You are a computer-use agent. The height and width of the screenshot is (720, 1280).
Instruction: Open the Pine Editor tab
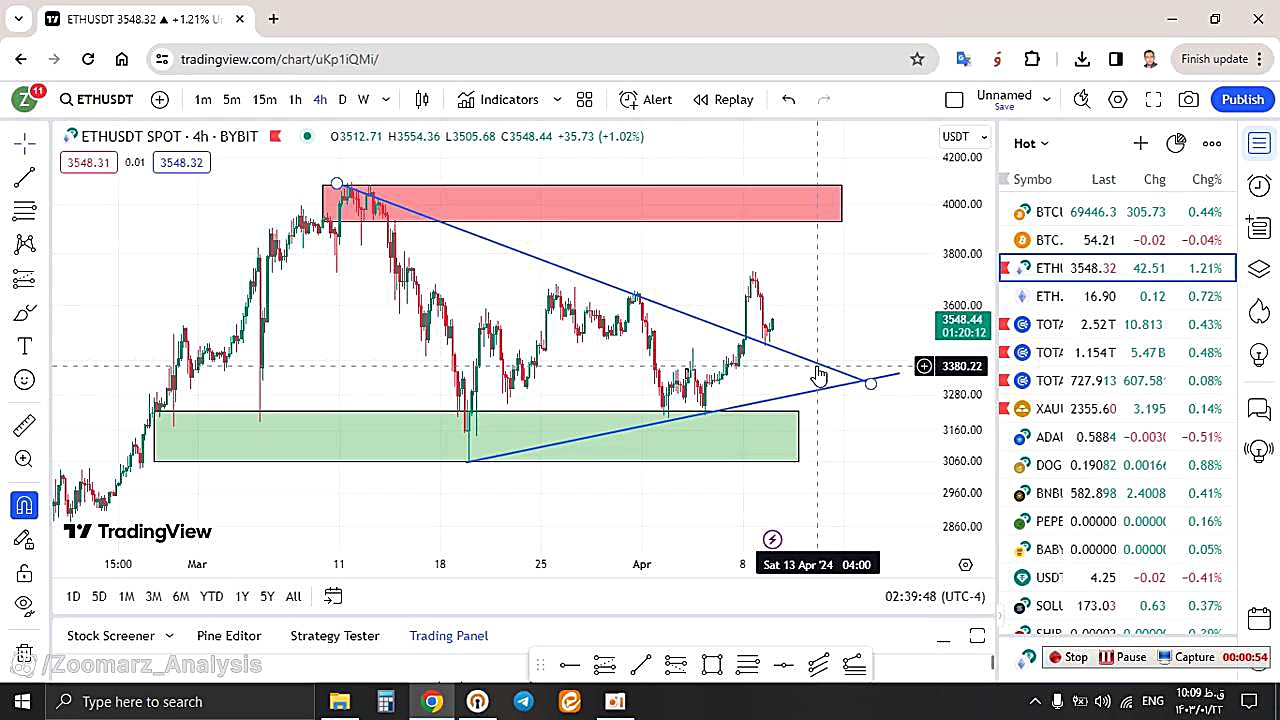[229, 636]
